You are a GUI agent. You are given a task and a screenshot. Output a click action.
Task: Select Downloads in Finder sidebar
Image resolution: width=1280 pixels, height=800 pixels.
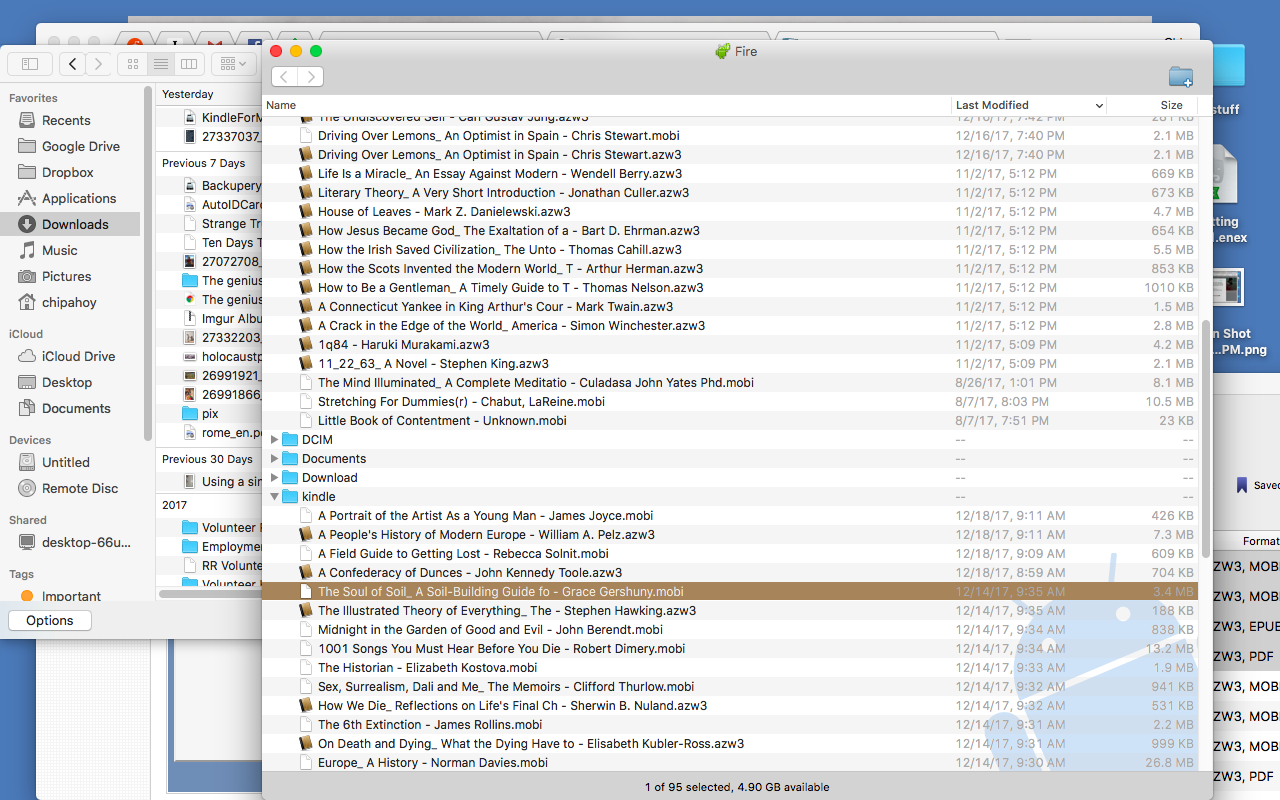tap(70, 224)
